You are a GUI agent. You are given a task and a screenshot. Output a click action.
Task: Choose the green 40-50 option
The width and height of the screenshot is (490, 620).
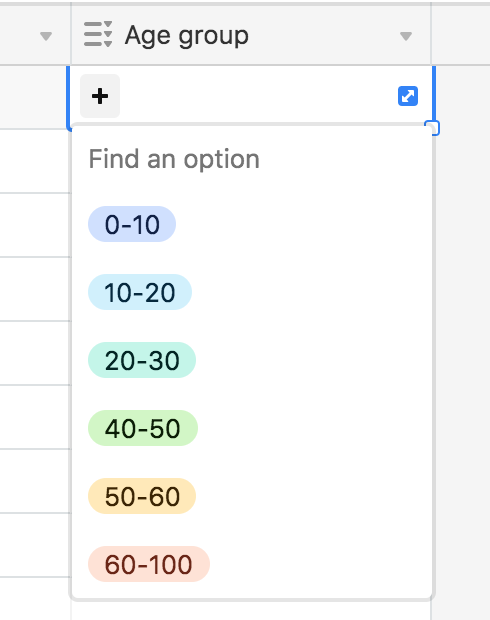click(143, 428)
